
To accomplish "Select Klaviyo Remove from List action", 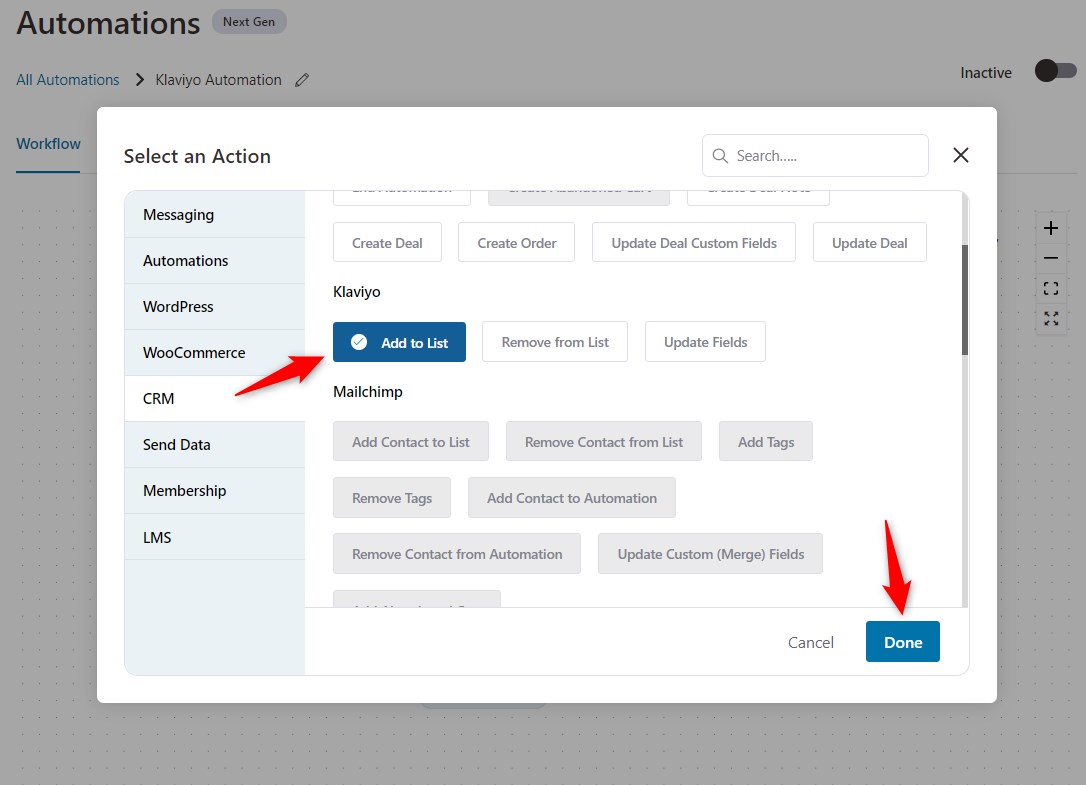I will pos(555,342).
